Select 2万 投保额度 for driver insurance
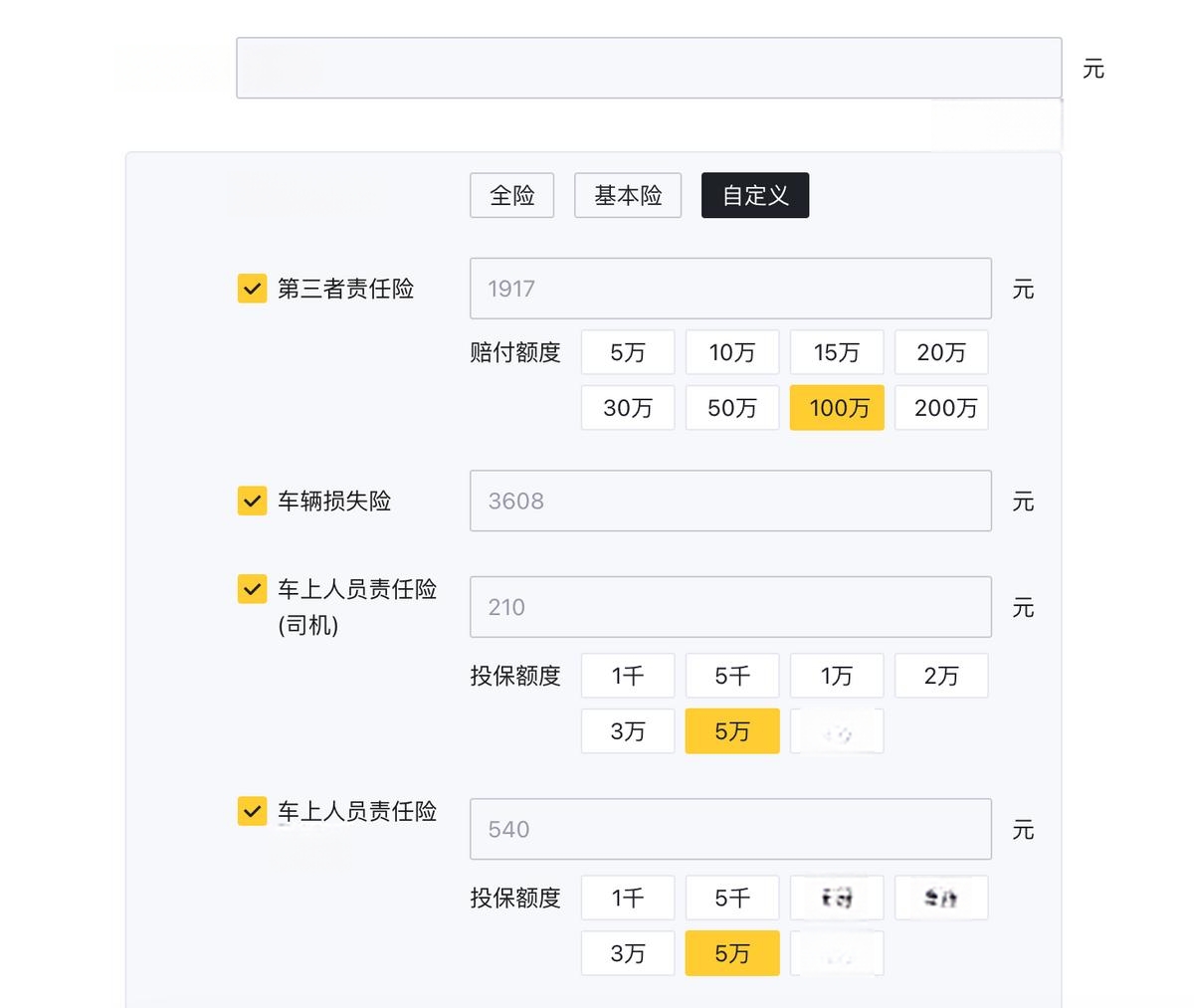1194x1008 pixels. [941, 676]
